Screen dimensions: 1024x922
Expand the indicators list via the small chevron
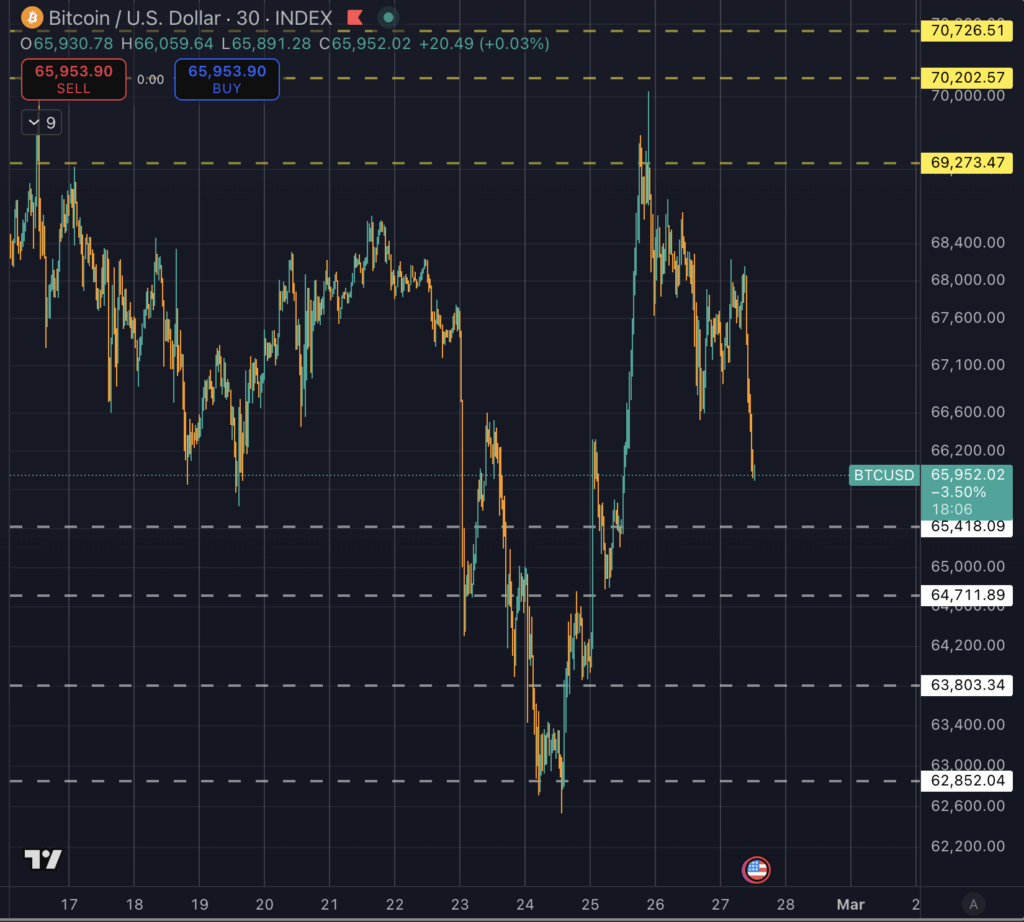tap(33, 122)
